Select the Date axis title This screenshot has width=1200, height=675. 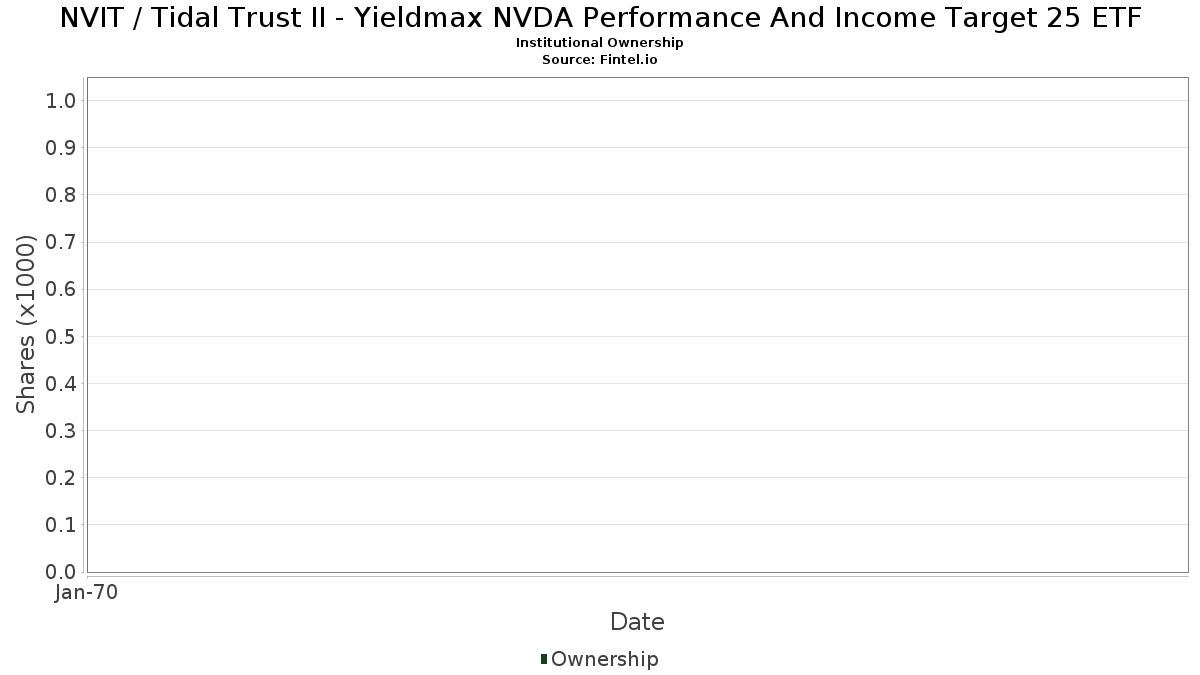pos(637,622)
